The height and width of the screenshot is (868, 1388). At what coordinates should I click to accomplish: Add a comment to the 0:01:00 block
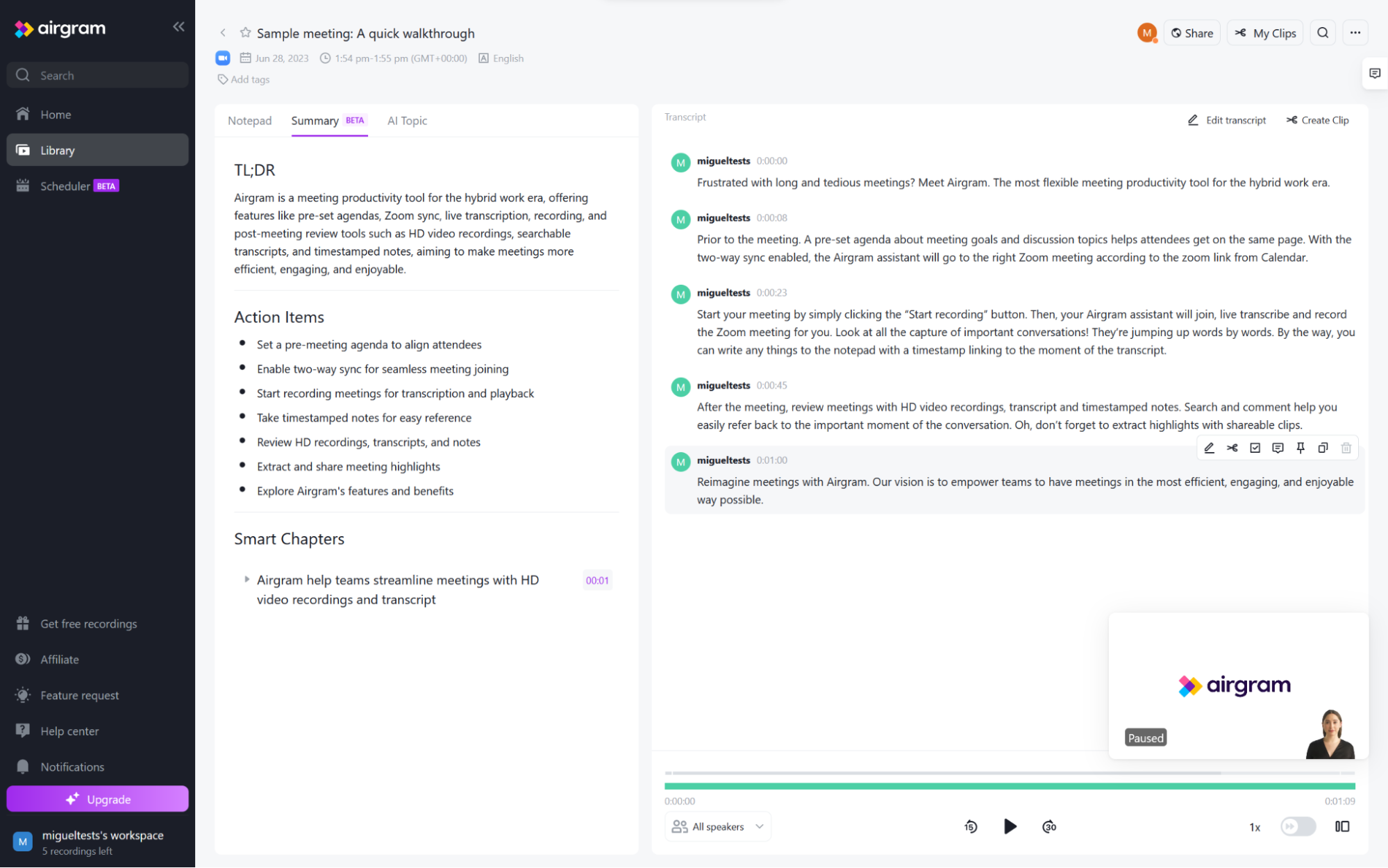pos(1278,448)
